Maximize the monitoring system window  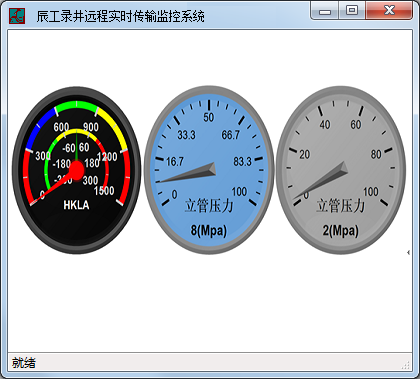[x=352, y=11]
